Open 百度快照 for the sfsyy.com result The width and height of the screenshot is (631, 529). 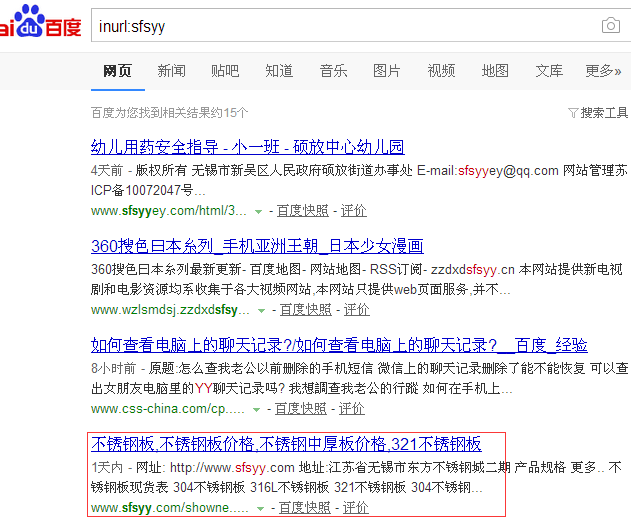pos(305,508)
